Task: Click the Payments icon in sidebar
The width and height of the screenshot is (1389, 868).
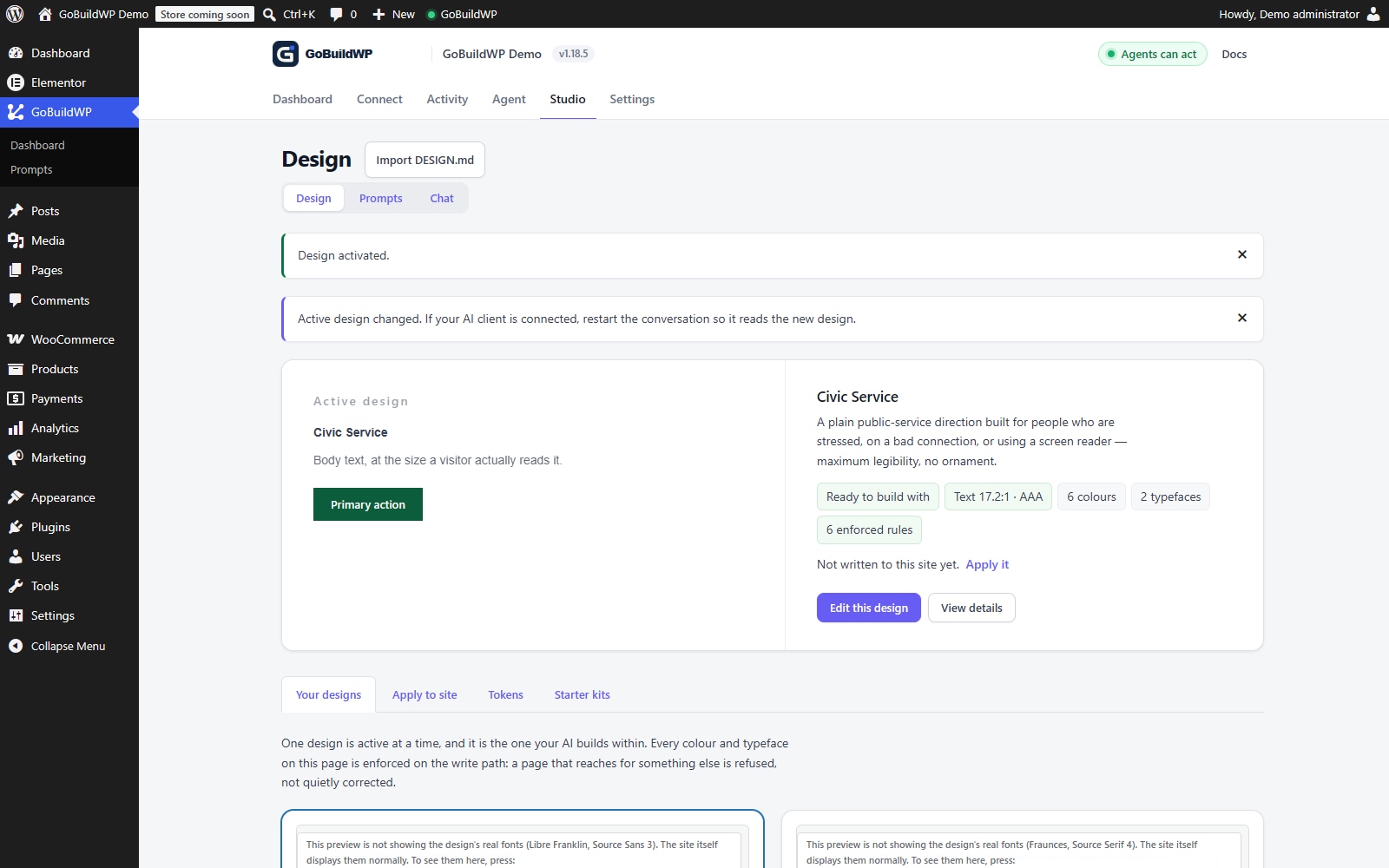Action: pyautogui.click(x=16, y=398)
